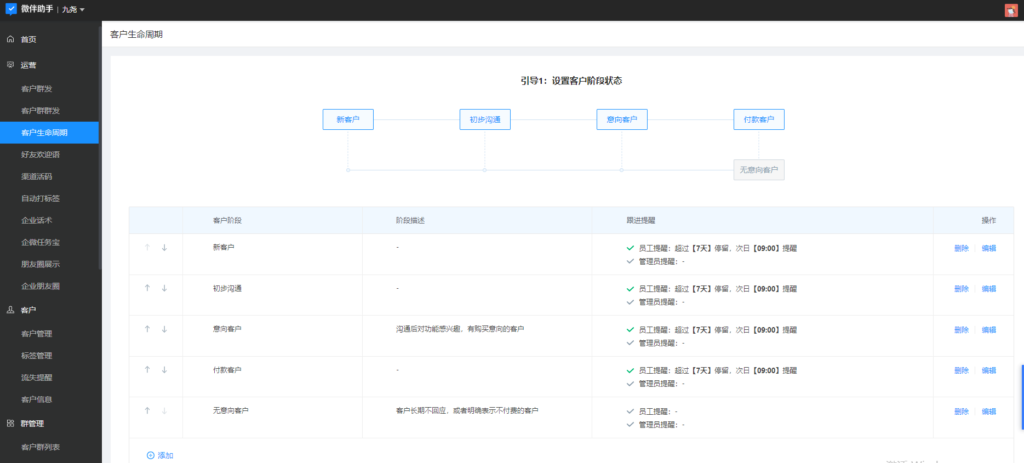
Task: Click the 阶段描述 column header
Action: [x=409, y=221]
